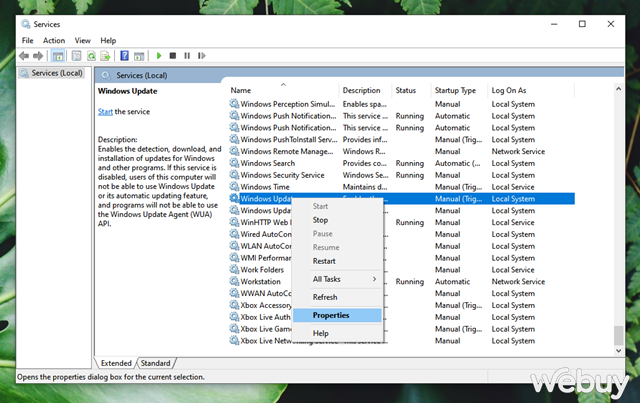Toggle Show/Hide Console Tree toolbar icon
640x403 pixels.
58,56
